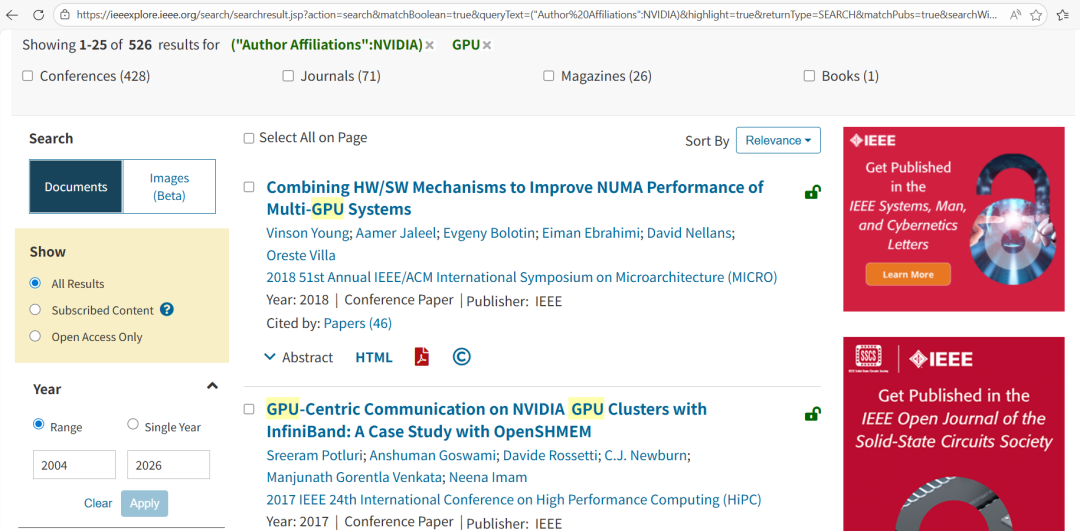Image resolution: width=1080 pixels, height=531 pixels.
Task: Click open access lock icon of NUMA paper
Action: point(813,192)
